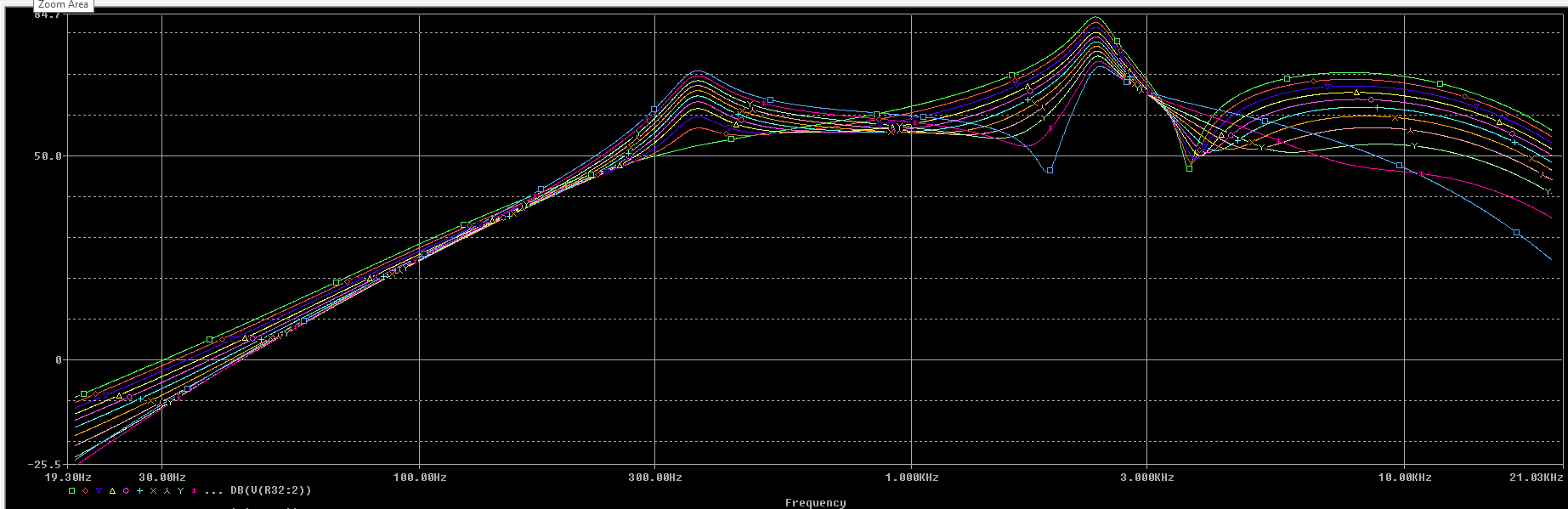
Task: Click the Frequency x-axis title
Action: [815, 502]
